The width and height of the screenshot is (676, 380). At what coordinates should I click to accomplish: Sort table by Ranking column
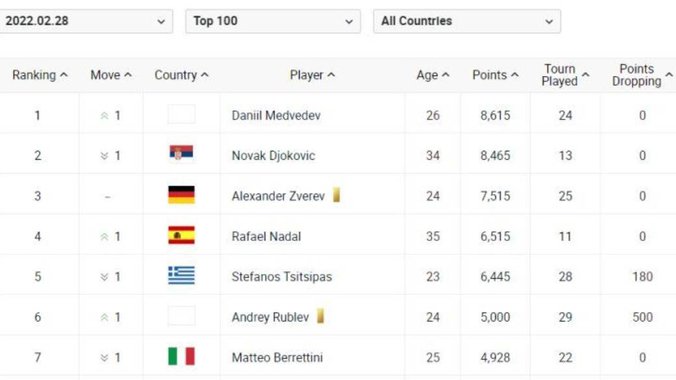40,75
